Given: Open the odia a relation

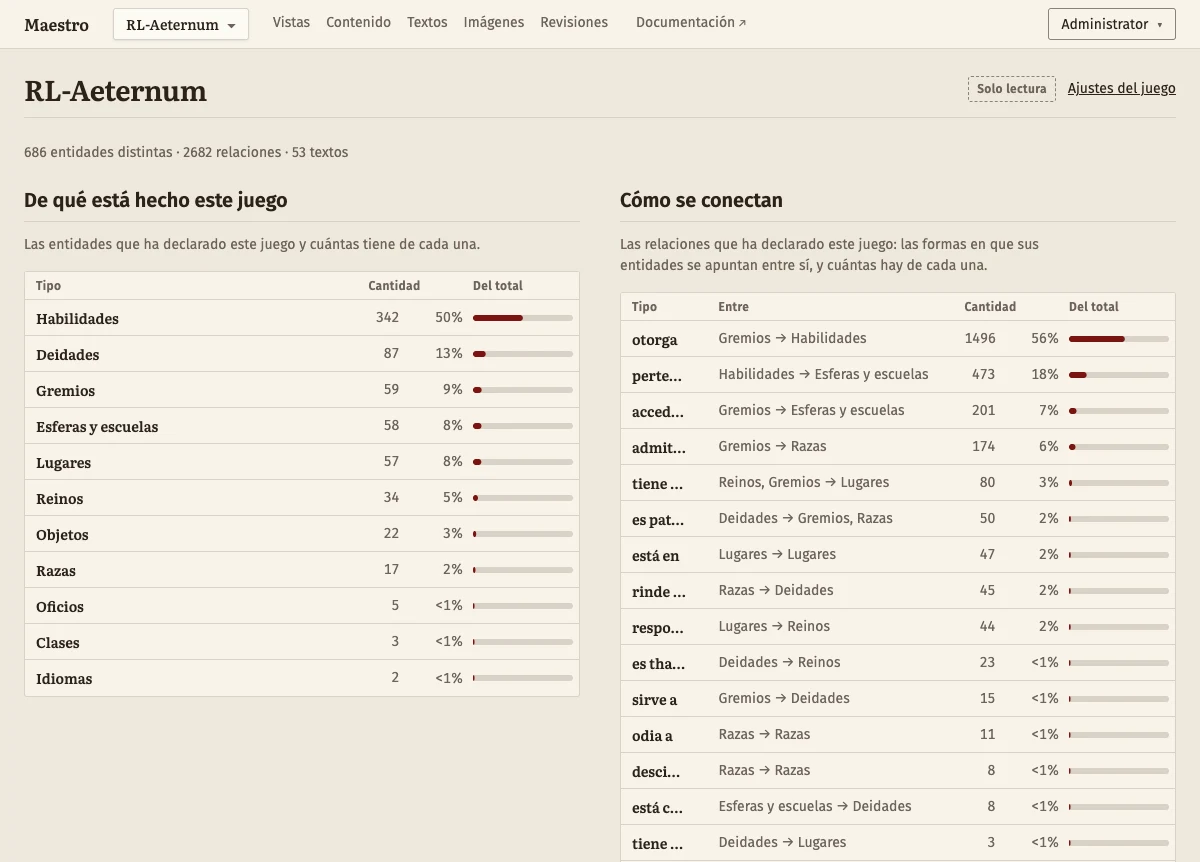Looking at the screenshot, I should pos(652,736).
